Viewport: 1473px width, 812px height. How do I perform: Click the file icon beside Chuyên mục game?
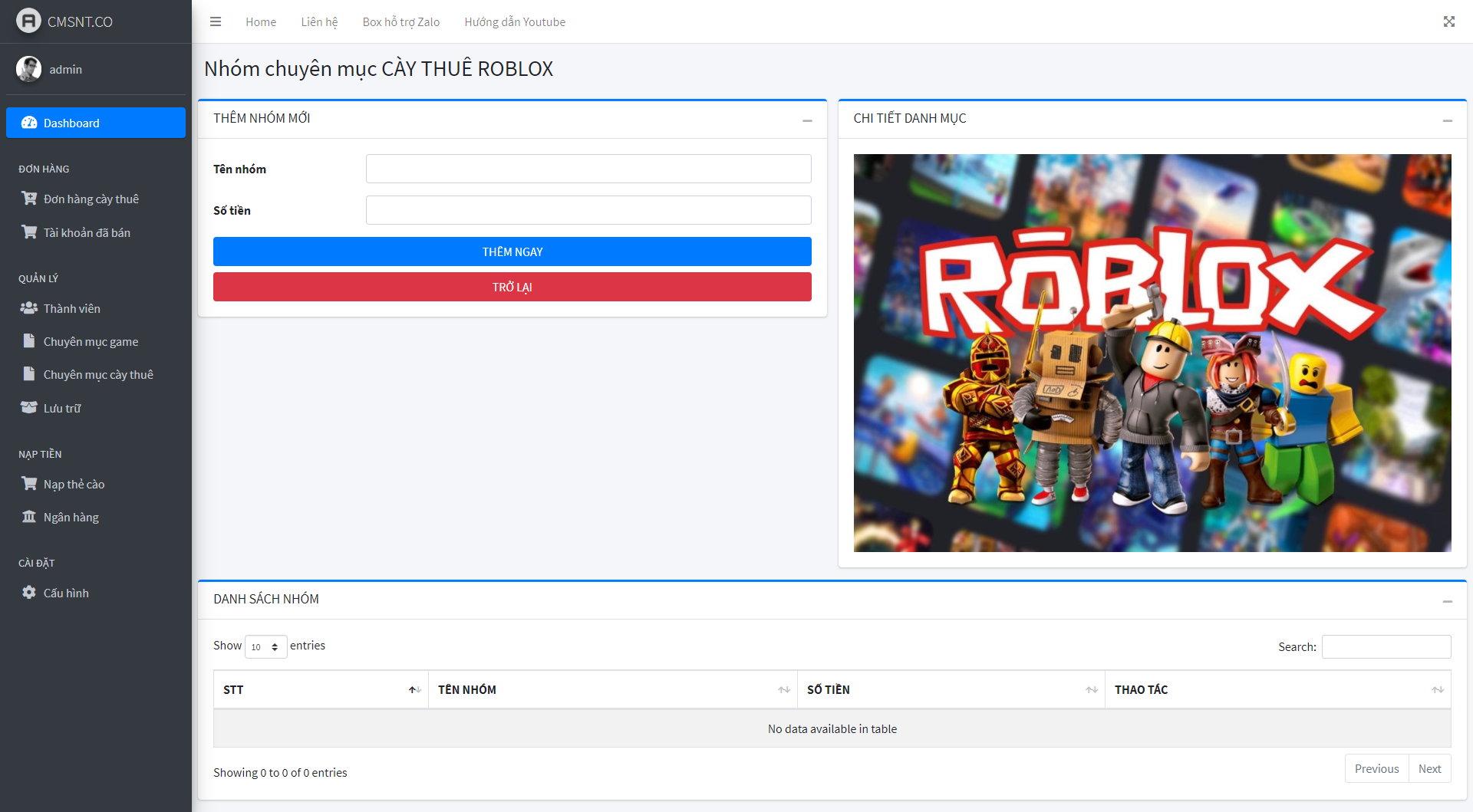click(x=29, y=340)
